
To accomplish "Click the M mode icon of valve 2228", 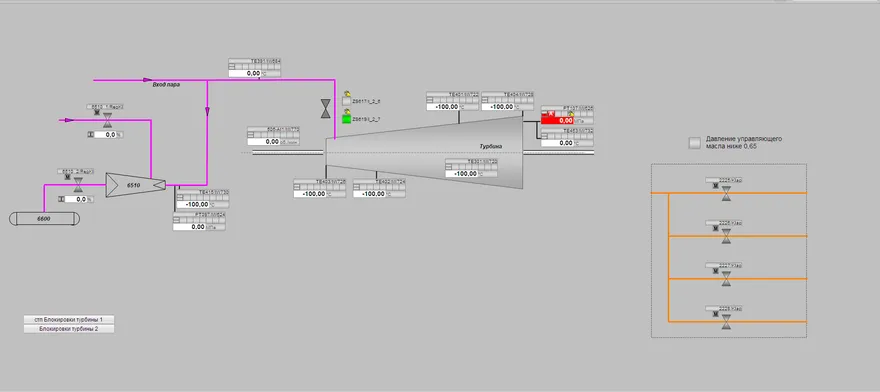I will pyautogui.click(x=716, y=314).
